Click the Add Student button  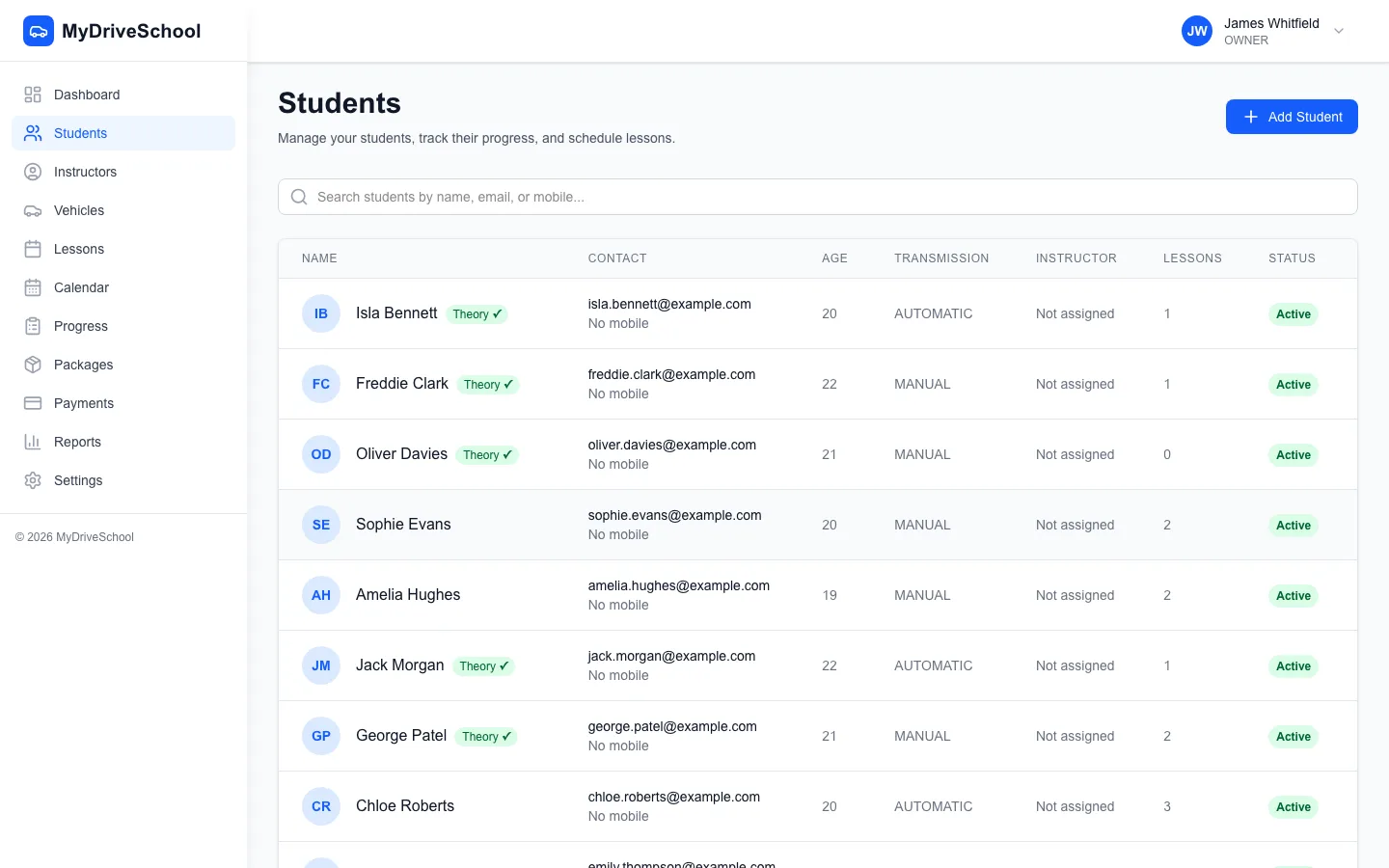coord(1292,117)
